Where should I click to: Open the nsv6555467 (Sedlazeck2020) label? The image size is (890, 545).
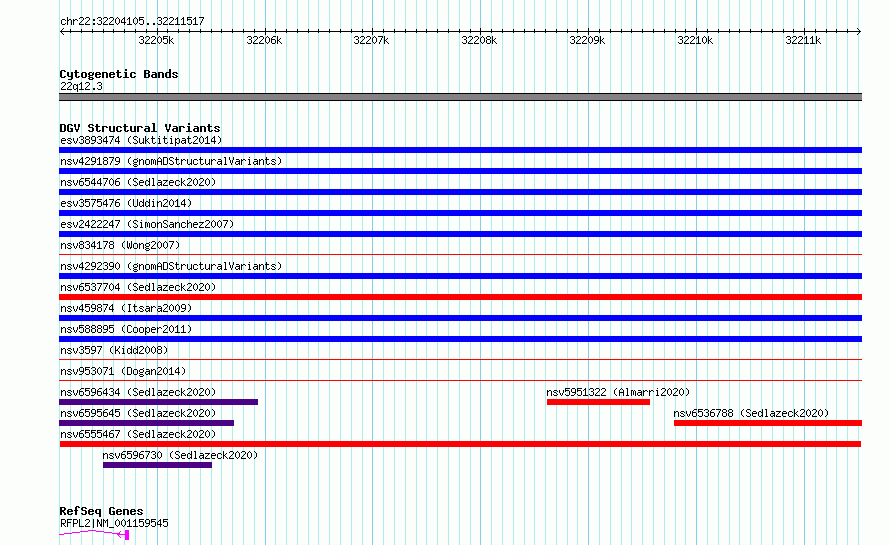click(x=138, y=434)
